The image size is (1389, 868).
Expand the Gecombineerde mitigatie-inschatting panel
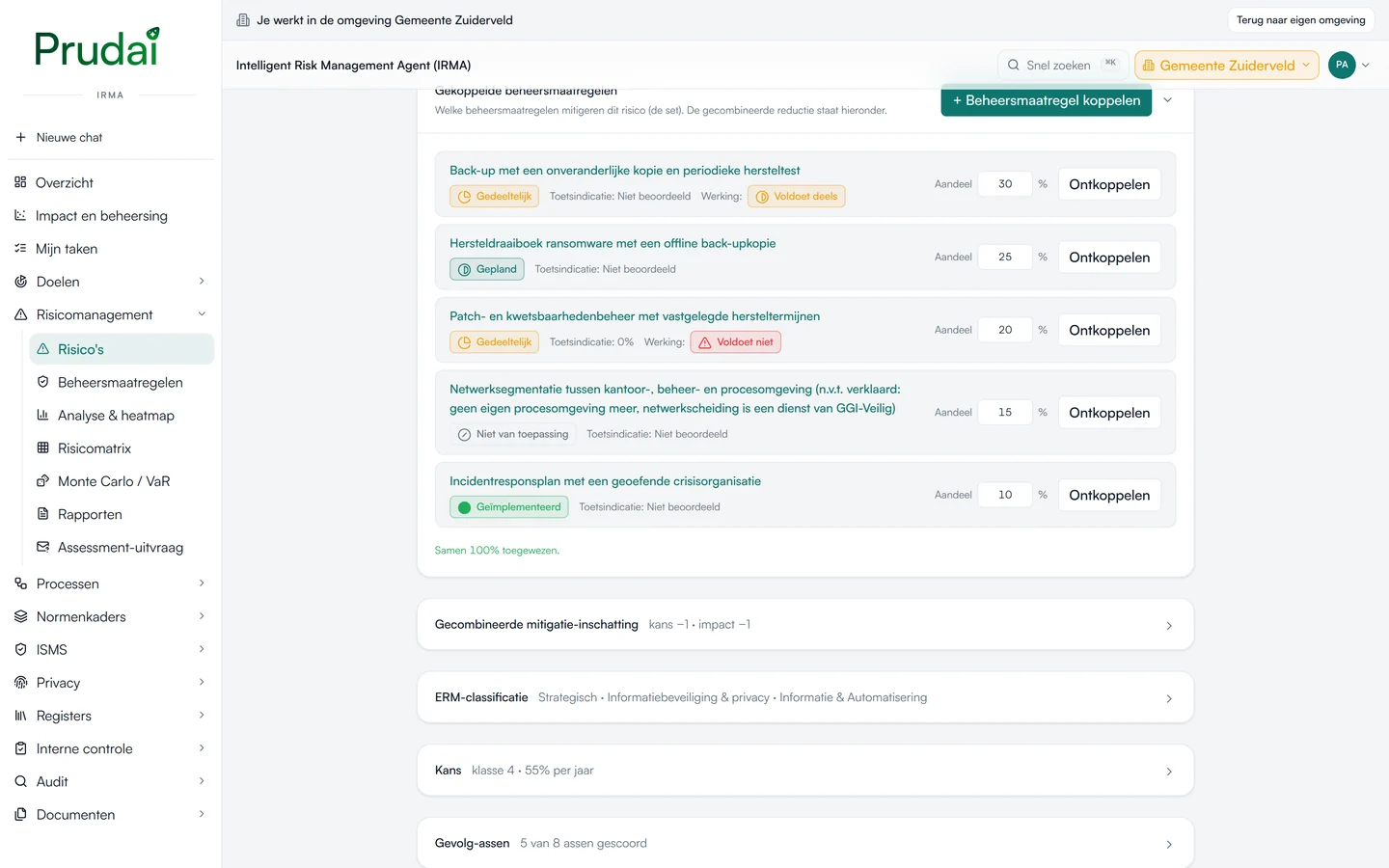pyautogui.click(x=805, y=625)
